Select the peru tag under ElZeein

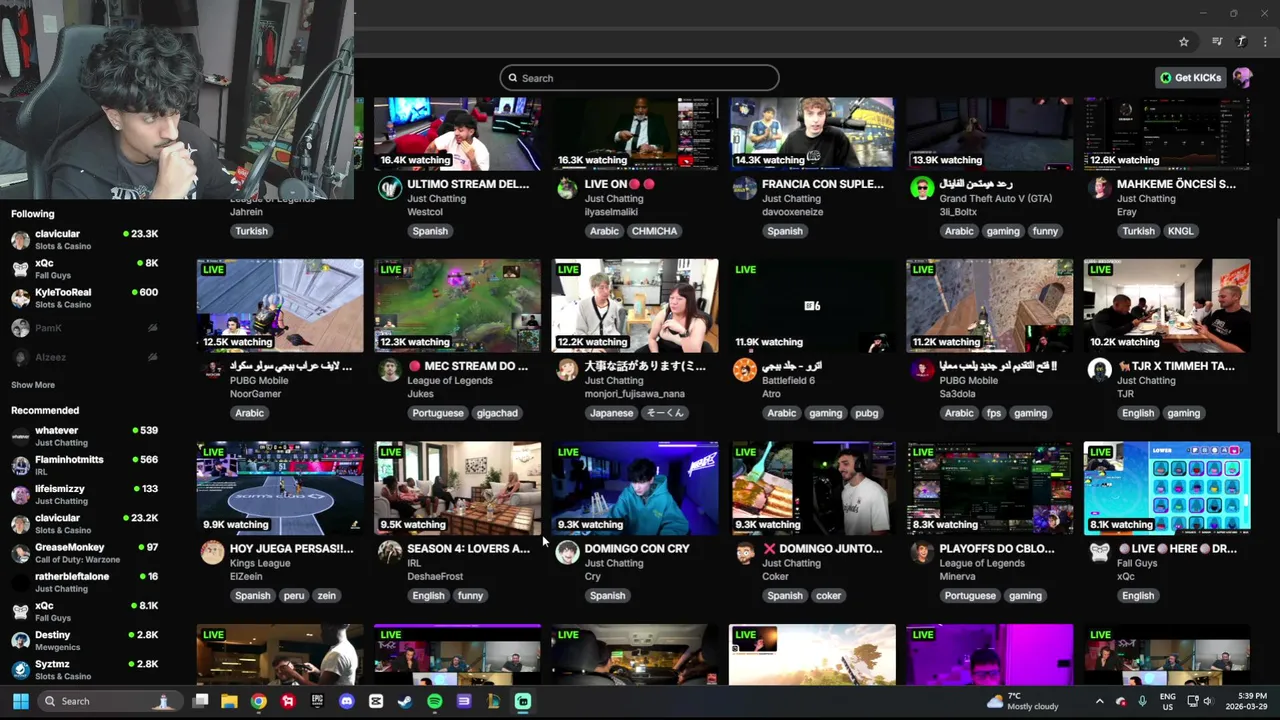[x=293, y=595]
